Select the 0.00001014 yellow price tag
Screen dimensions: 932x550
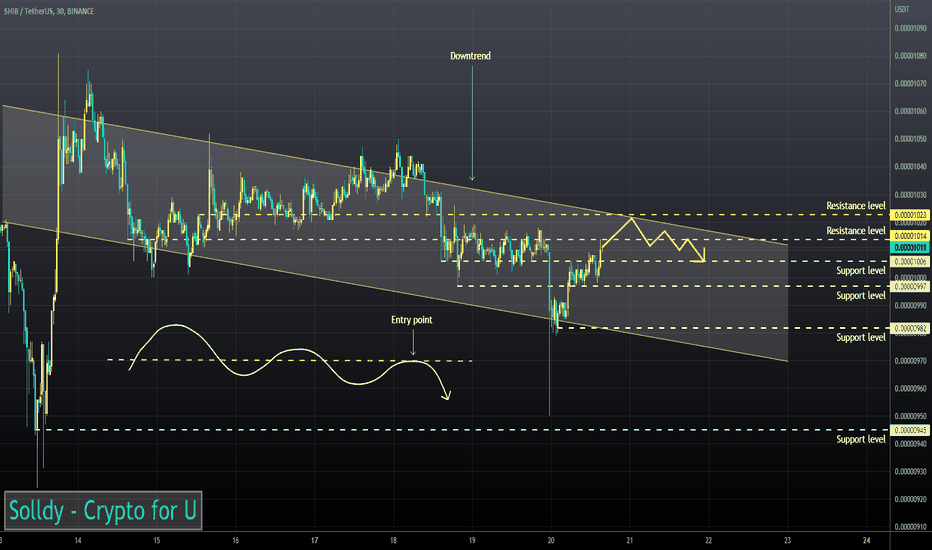(910, 236)
